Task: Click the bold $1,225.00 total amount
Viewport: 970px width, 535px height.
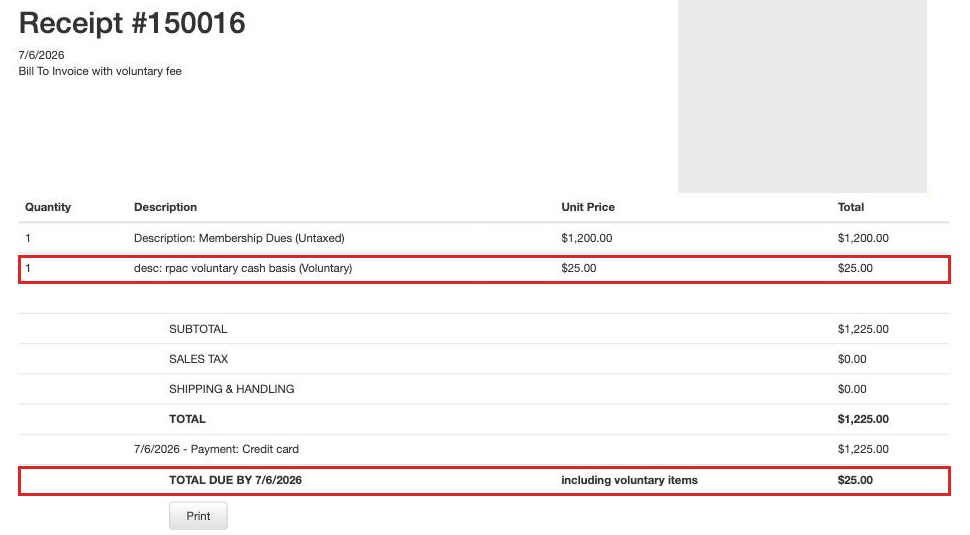Action: coord(863,419)
